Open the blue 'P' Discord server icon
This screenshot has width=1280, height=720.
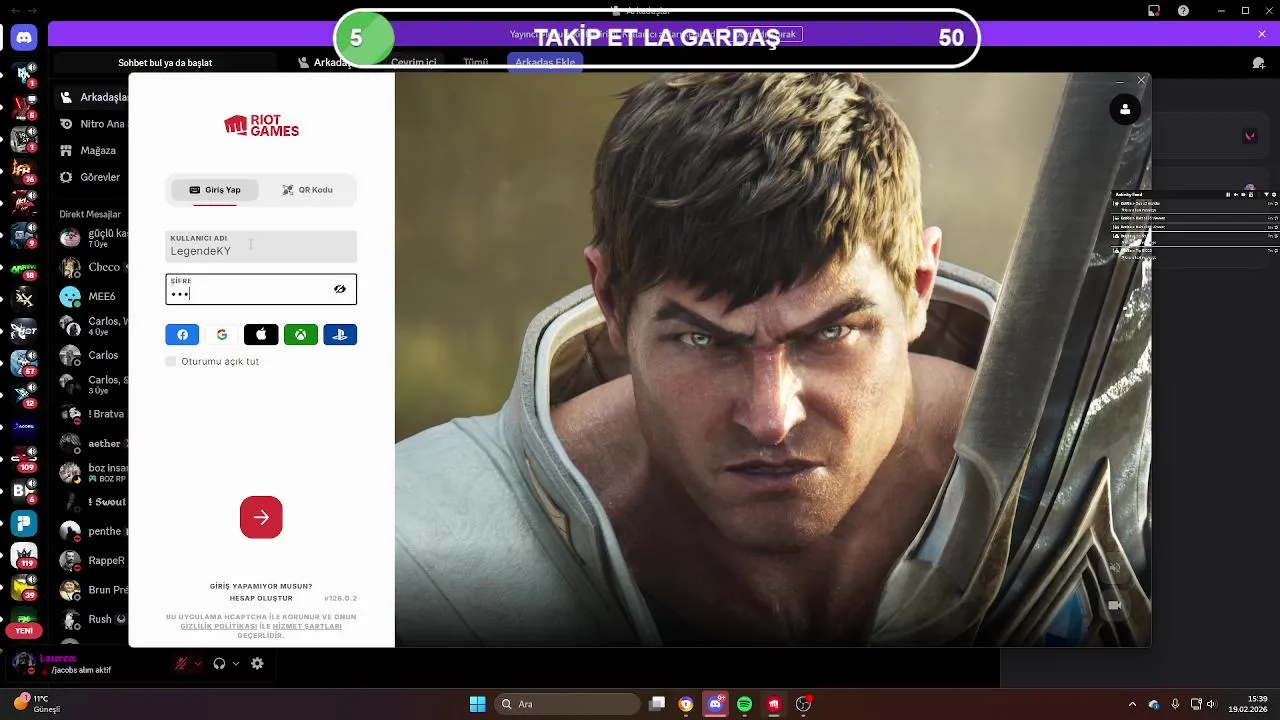24,523
